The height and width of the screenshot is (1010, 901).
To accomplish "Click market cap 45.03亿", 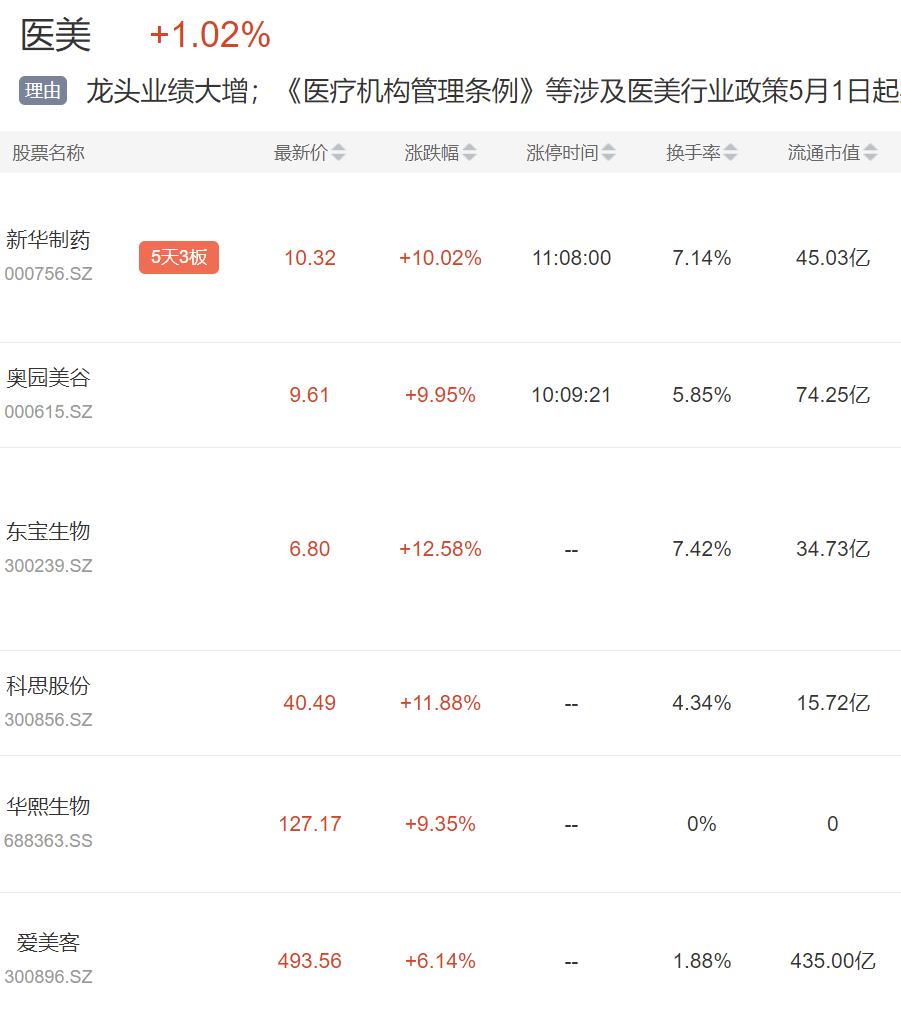I will pyautogui.click(x=833, y=258).
